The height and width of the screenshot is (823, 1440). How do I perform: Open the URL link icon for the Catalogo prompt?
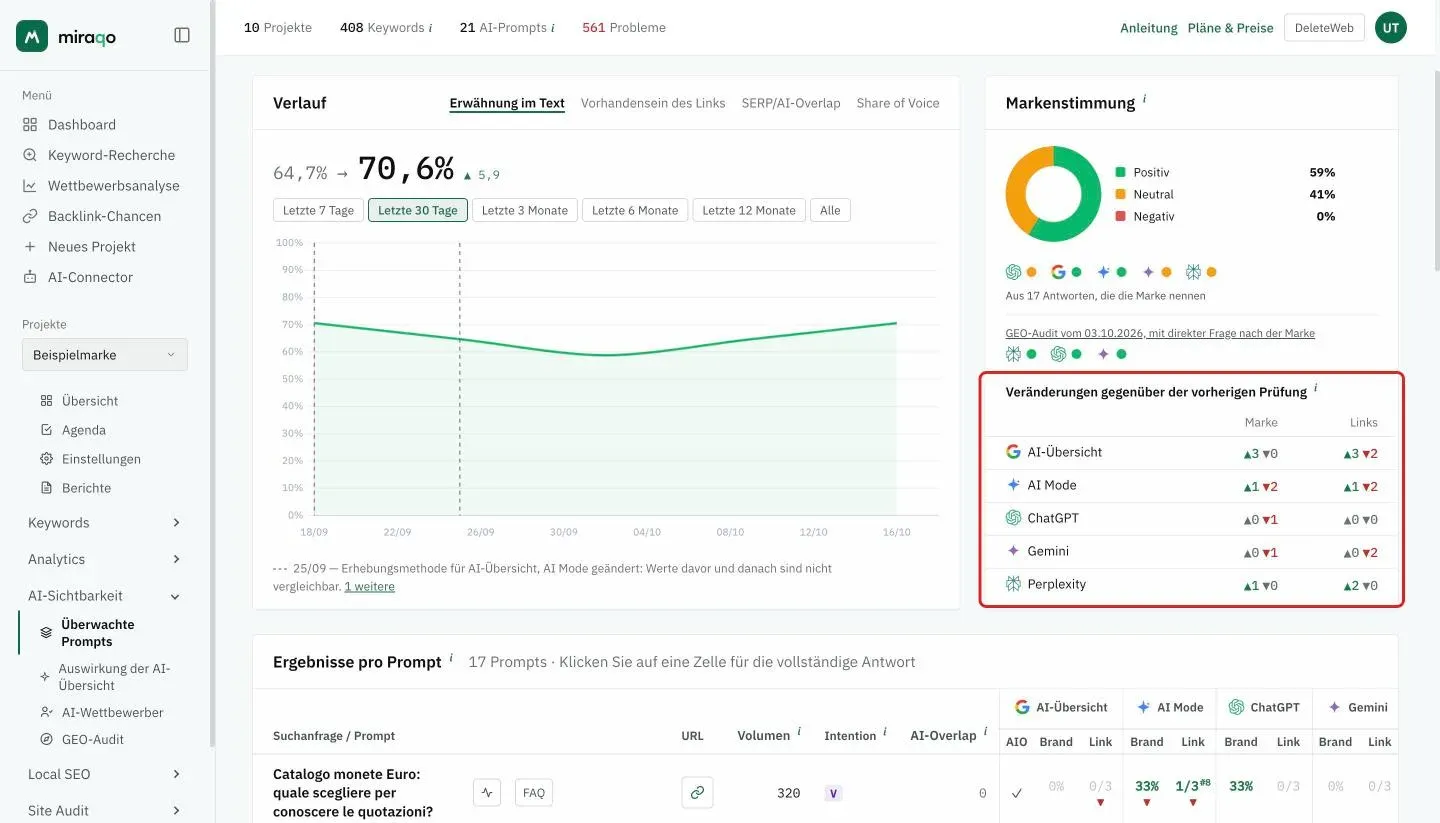click(x=697, y=793)
